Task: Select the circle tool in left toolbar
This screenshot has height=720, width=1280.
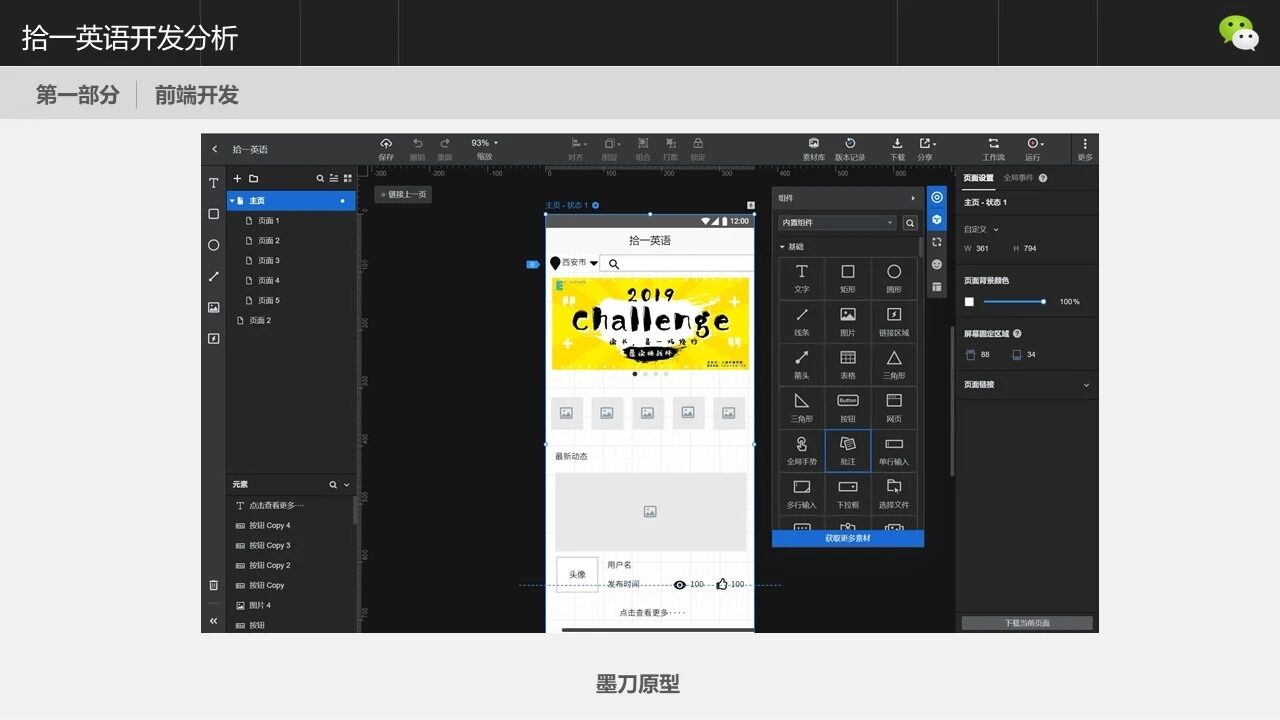Action: 213,245
